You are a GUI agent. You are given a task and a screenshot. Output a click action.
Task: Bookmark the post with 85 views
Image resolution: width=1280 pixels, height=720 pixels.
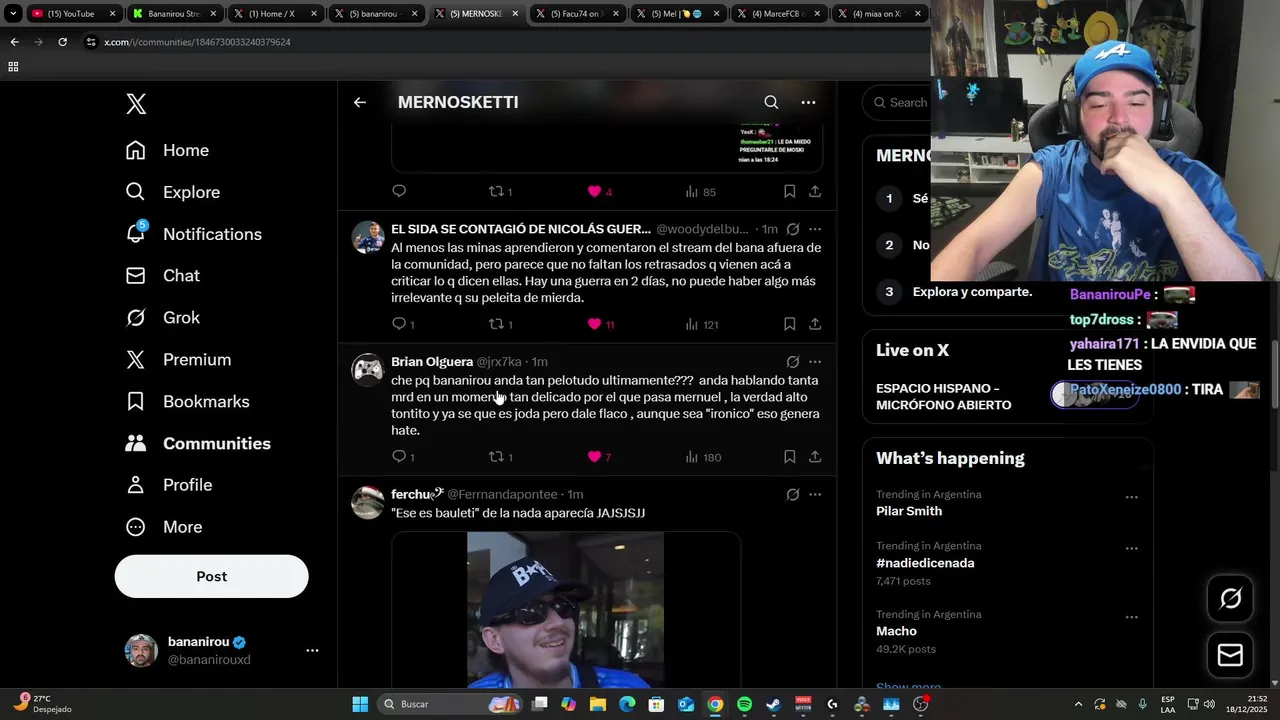789,191
